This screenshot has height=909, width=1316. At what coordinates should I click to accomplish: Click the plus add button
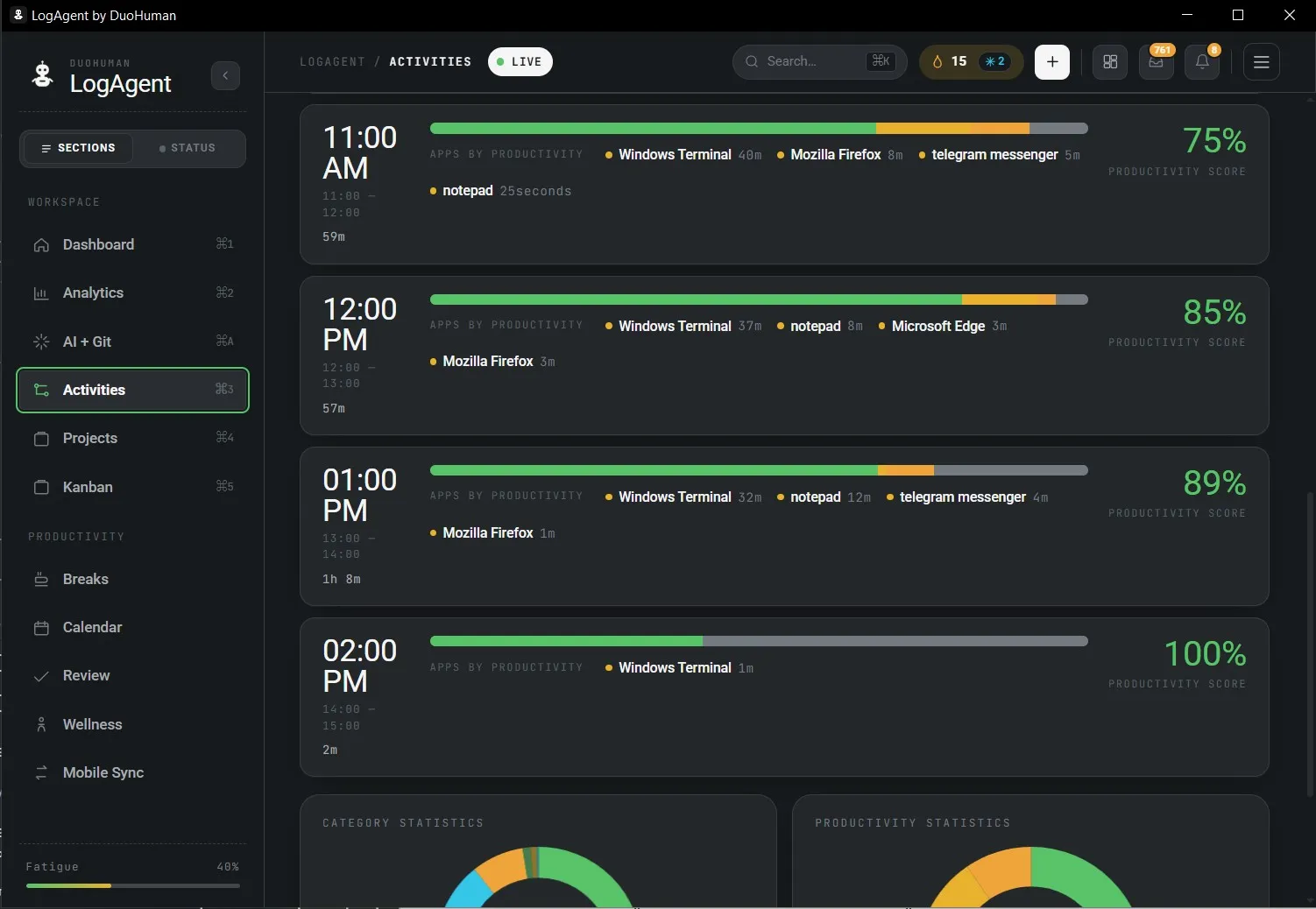1052,61
